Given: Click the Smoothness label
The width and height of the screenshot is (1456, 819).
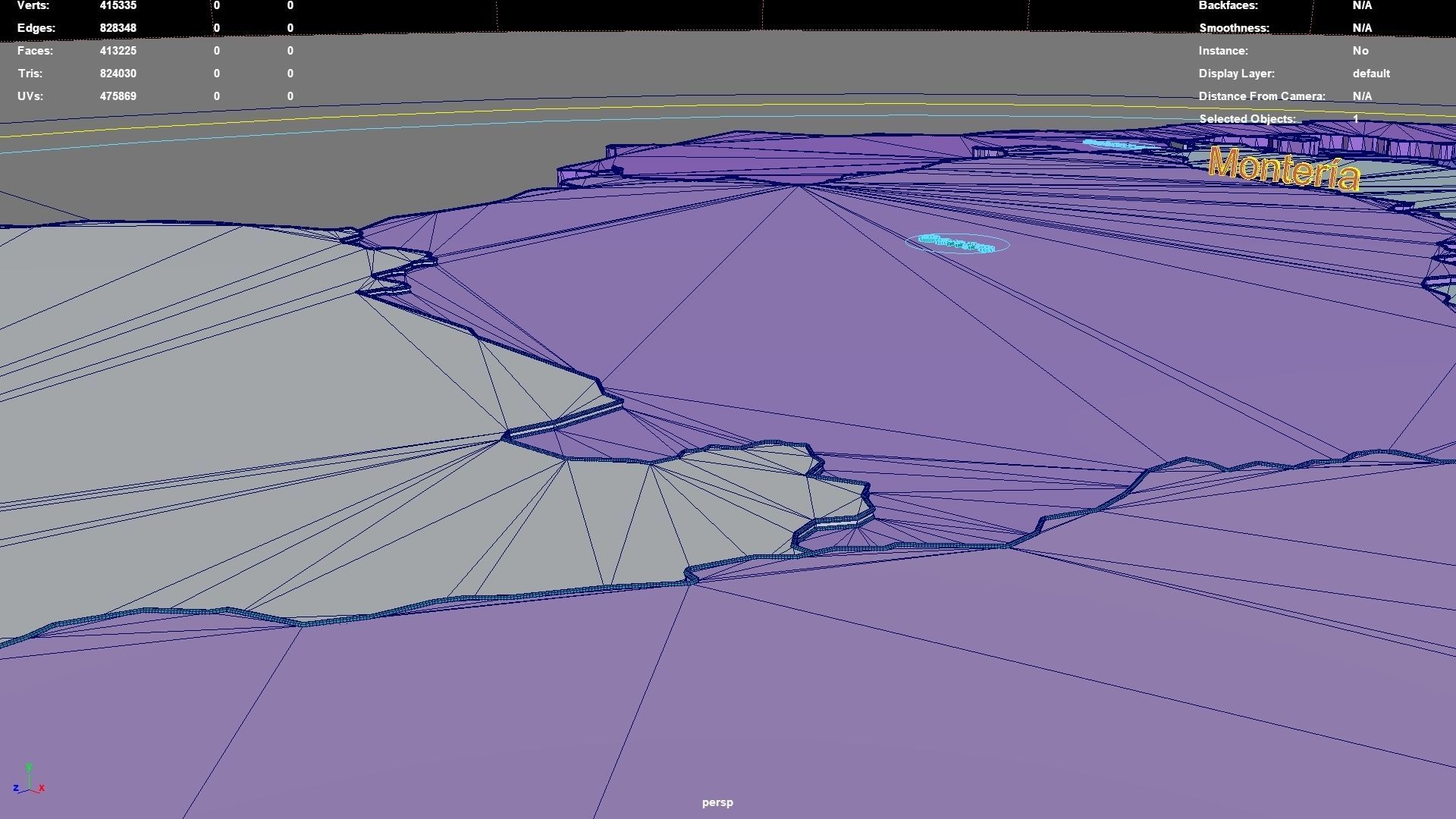Looking at the screenshot, I should (1233, 28).
